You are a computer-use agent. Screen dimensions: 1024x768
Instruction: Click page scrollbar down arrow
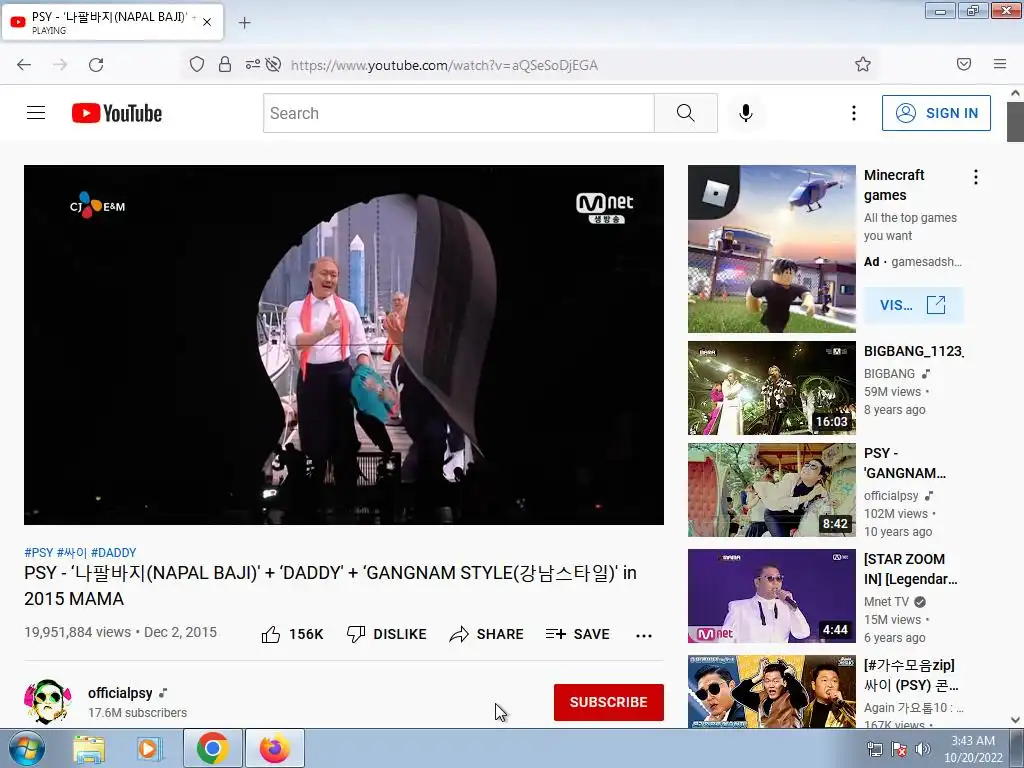(1015, 720)
